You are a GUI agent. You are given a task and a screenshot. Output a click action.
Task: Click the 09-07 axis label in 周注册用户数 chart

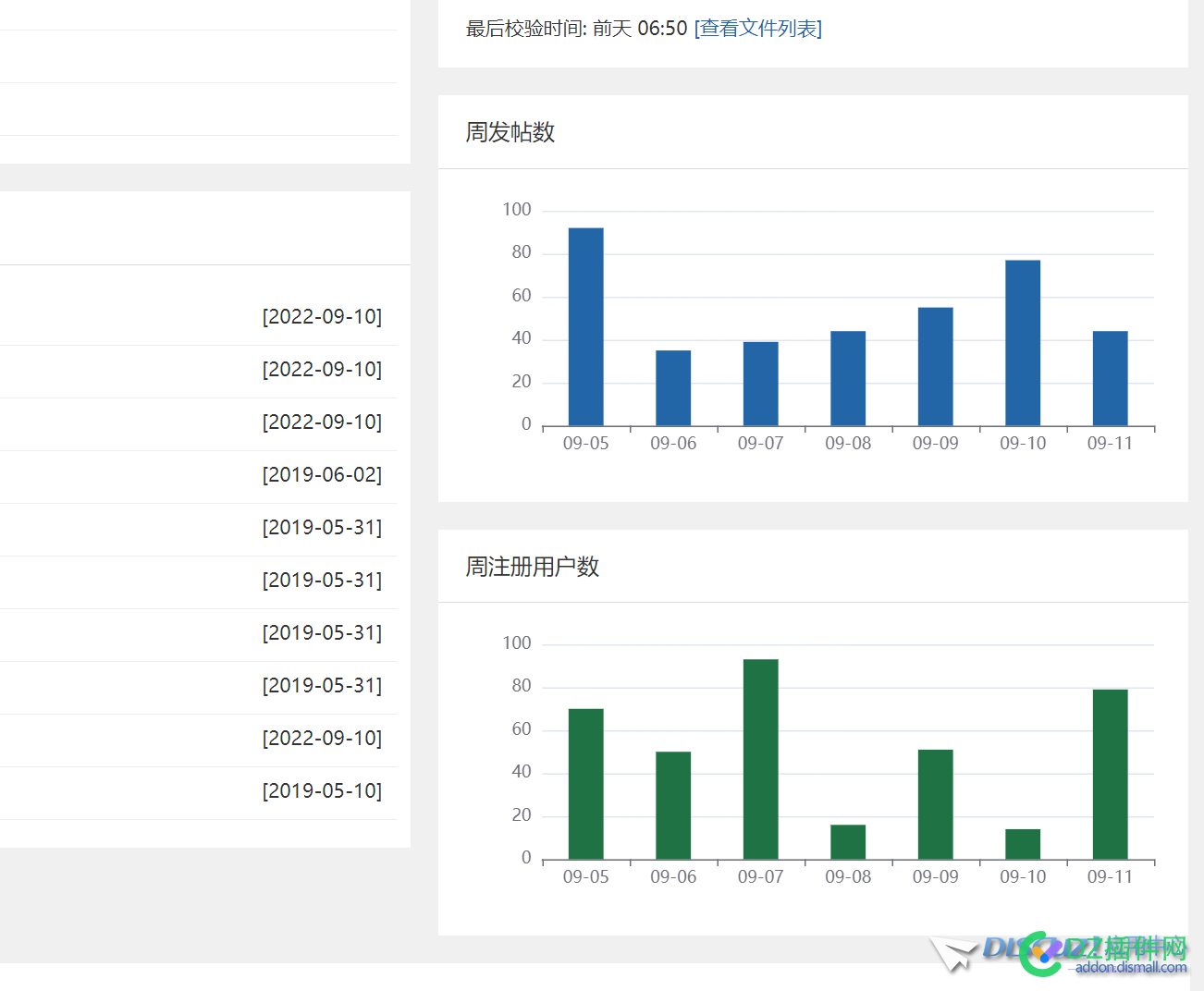click(x=761, y=877)
